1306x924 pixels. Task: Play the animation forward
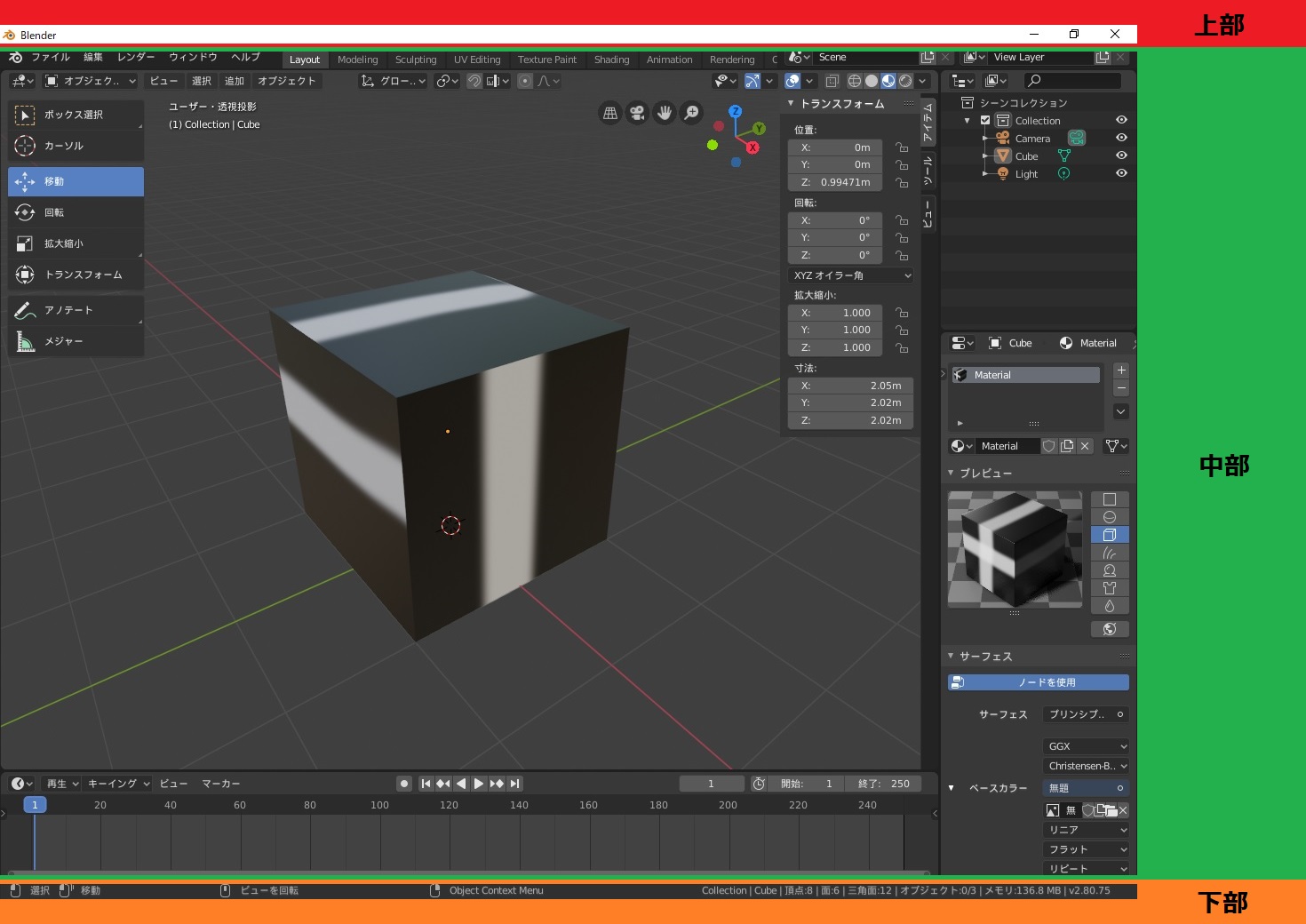click(x=479, y=784)
